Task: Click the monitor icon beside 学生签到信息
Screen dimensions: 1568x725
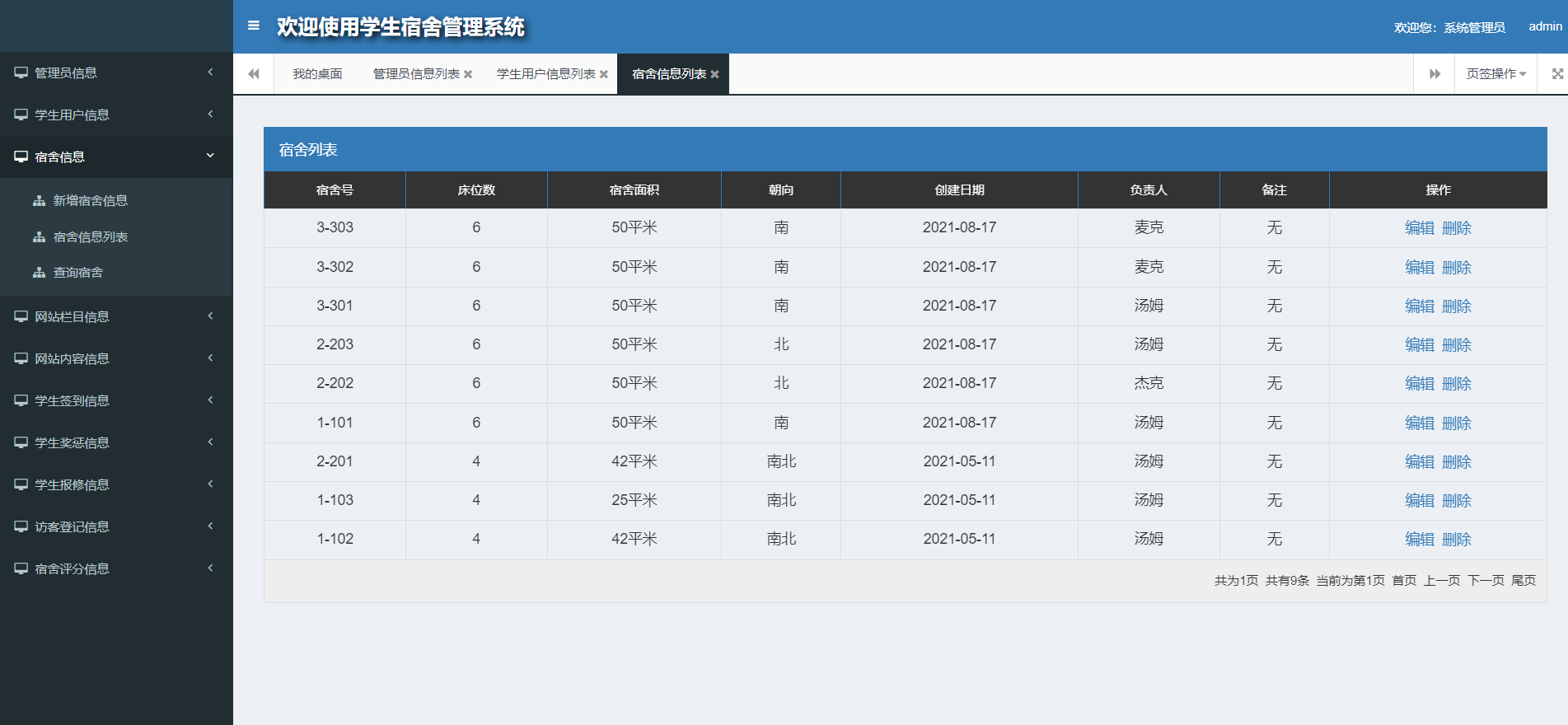Action: click(x=21, y=400)
